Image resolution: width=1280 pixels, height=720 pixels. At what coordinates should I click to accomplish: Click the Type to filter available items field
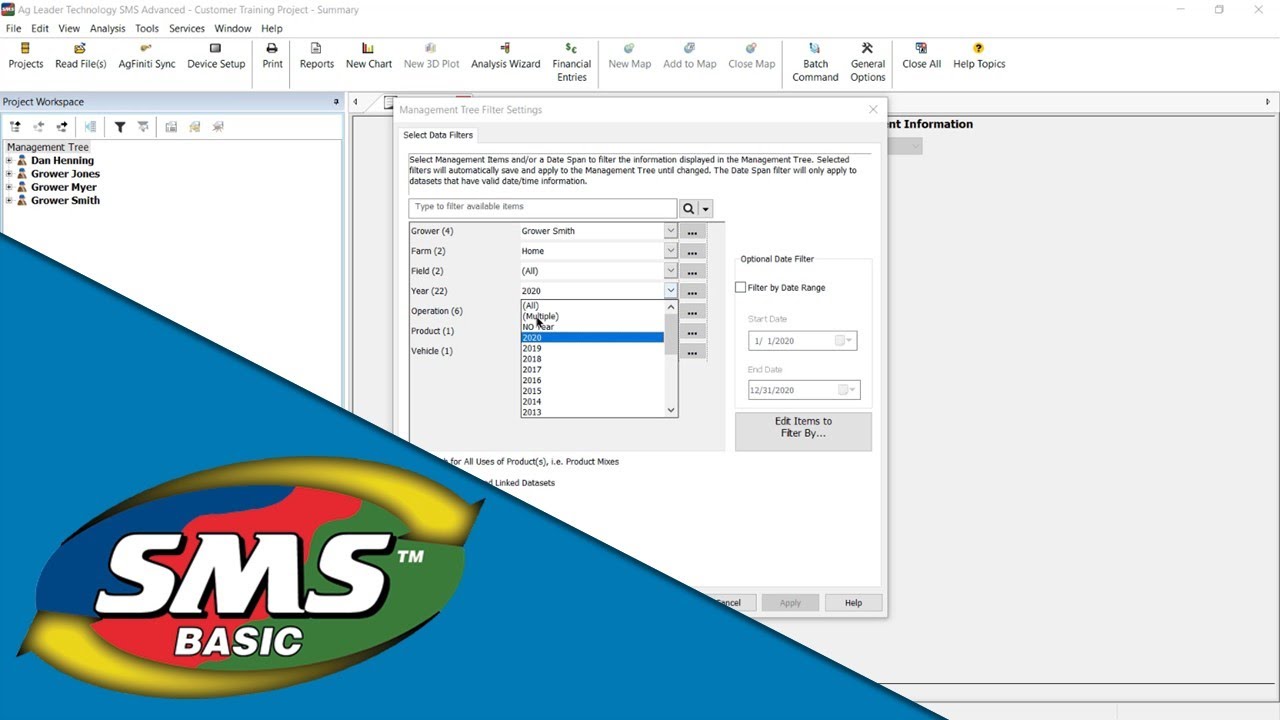click(x=543, y=208)
